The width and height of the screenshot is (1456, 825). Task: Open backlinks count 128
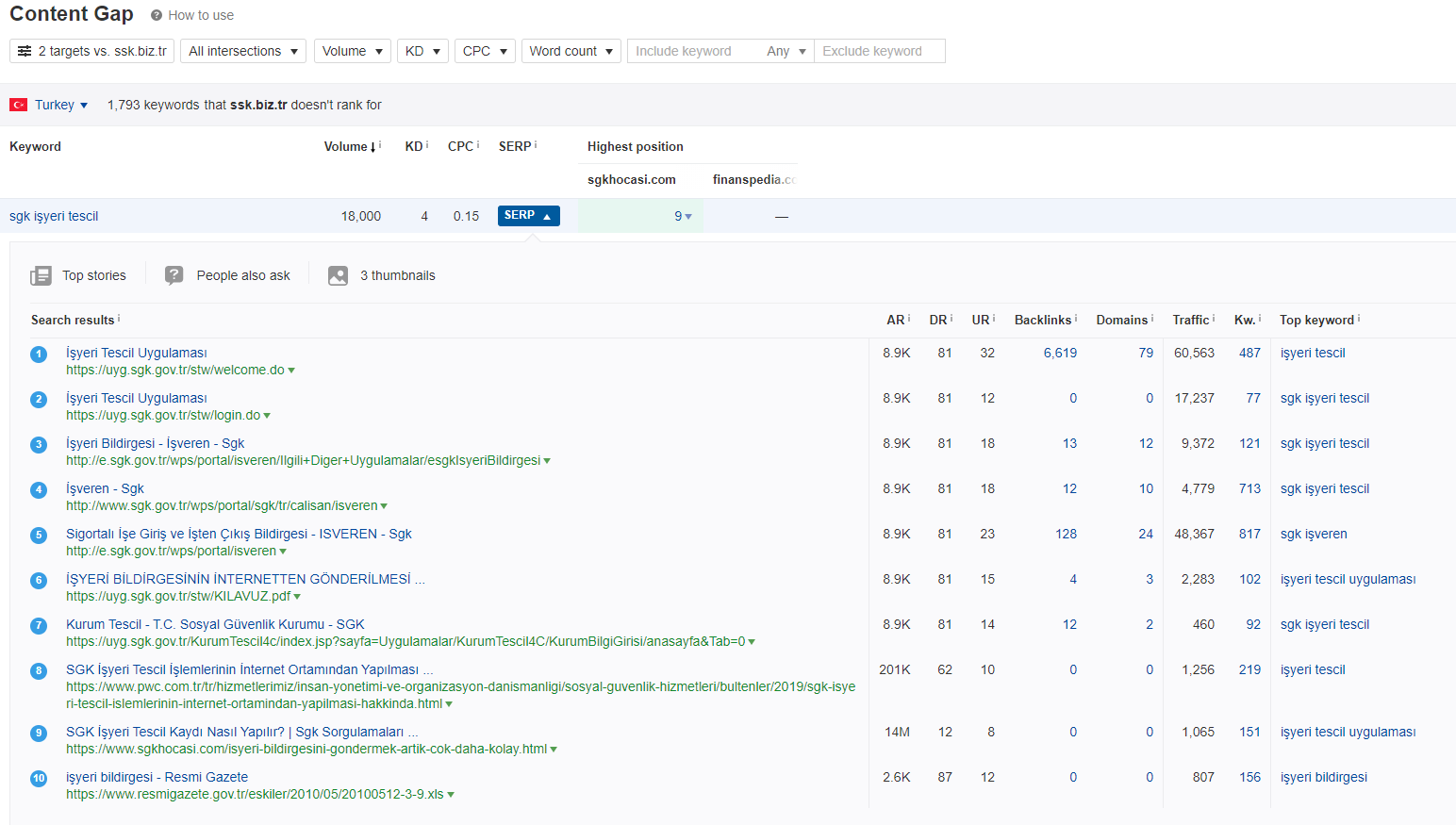coord(1066,534)
